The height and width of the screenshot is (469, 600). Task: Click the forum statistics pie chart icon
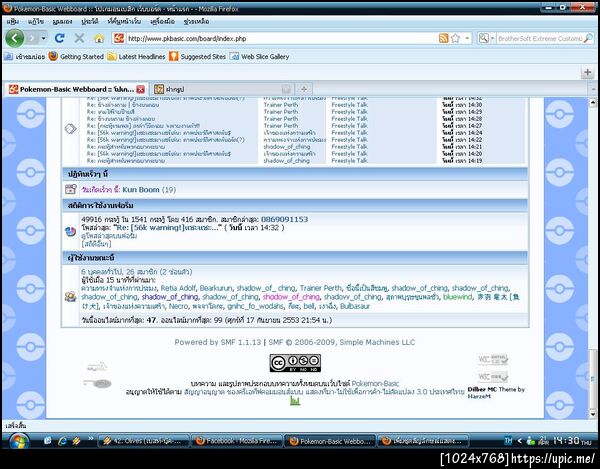(x=70, y=231)
